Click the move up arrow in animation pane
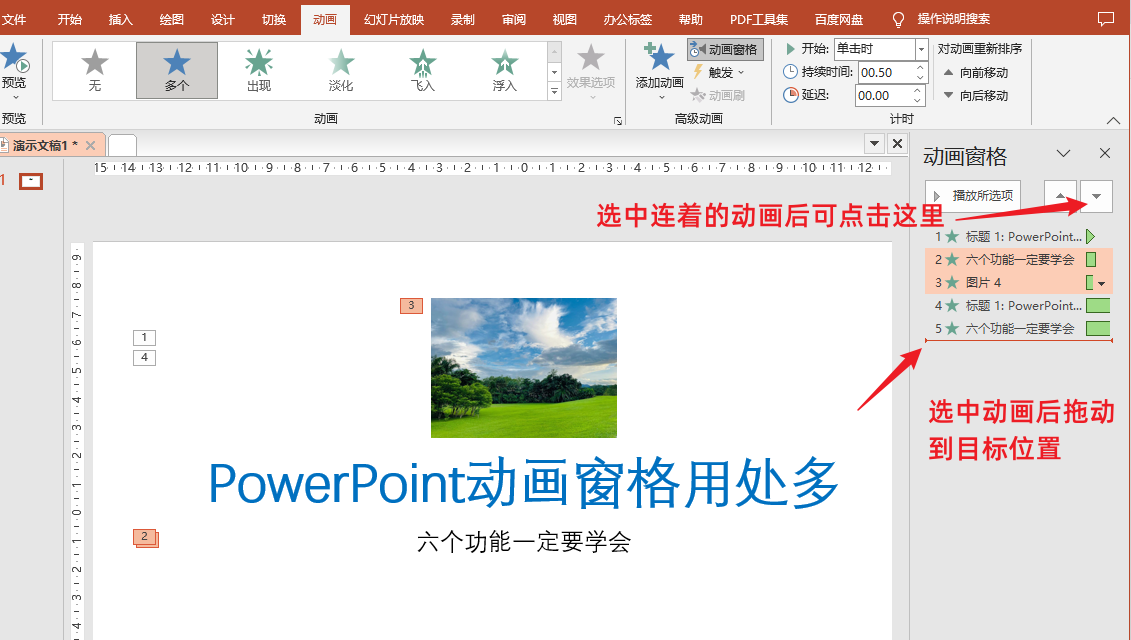The height and width of the screenshot is (640, 1131). [x=1060, y=196]
